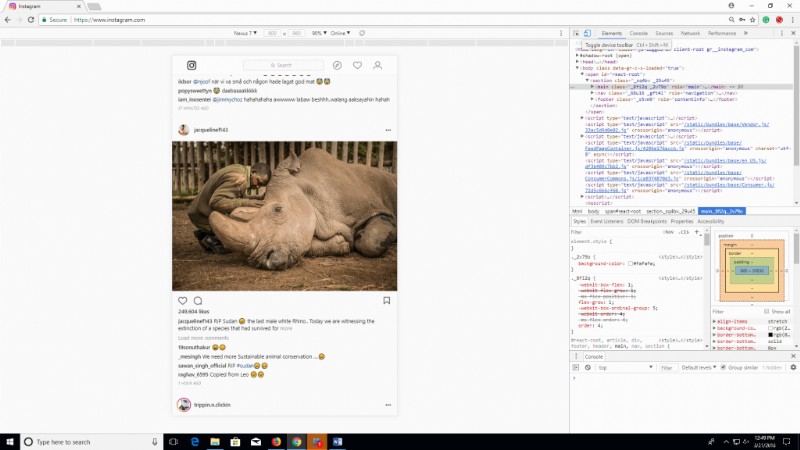Click the Instagram Search field
Viewport: 800px width, 450px height.
pyautogui.click(x=283, y=65)
